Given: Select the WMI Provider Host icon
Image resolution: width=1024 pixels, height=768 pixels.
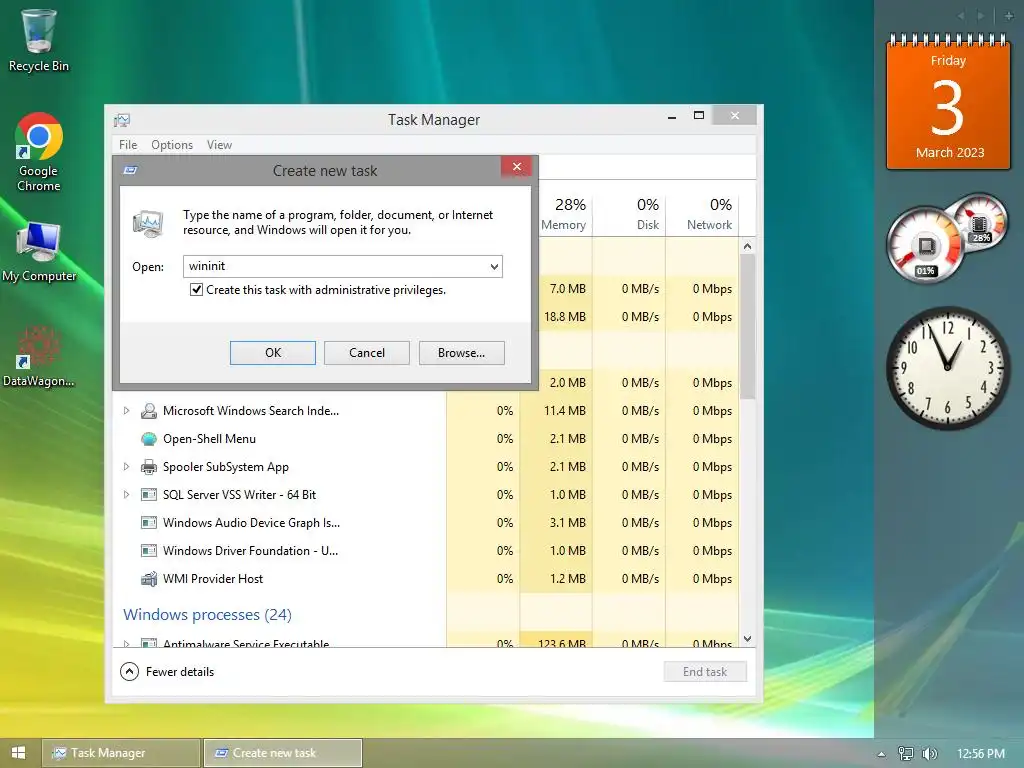Looking at the screenshot, I should pos(149,579).
